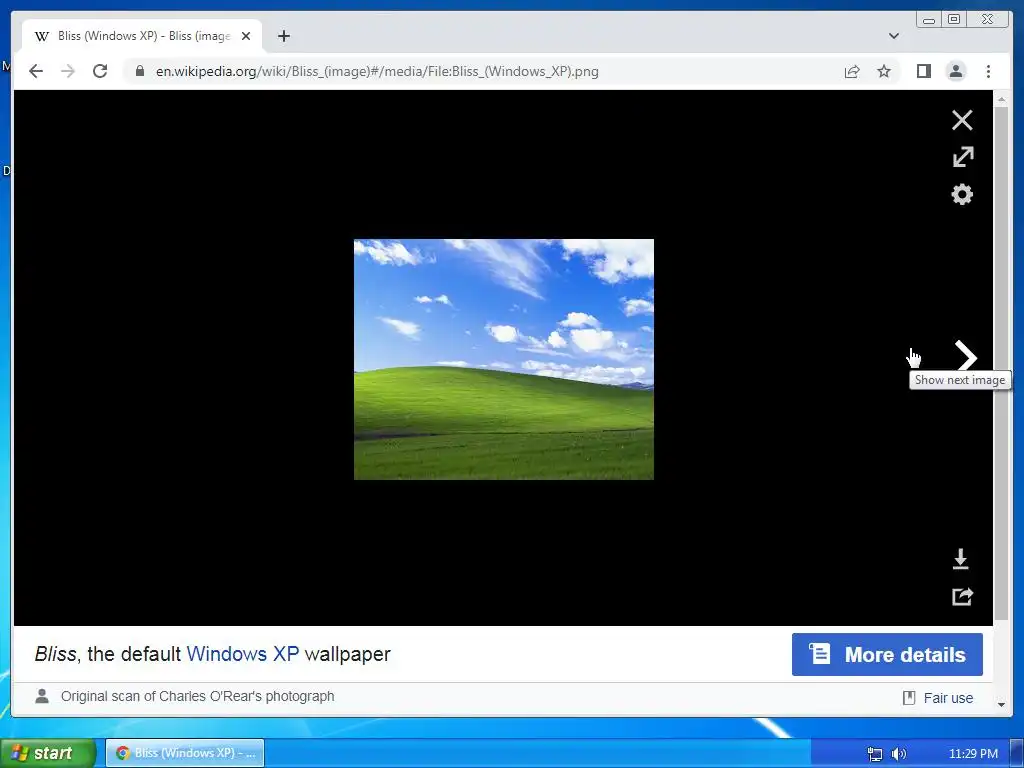Close the media viewer with X icon
The height and width of the screenshot is (768, 1024).
point(962,120)
